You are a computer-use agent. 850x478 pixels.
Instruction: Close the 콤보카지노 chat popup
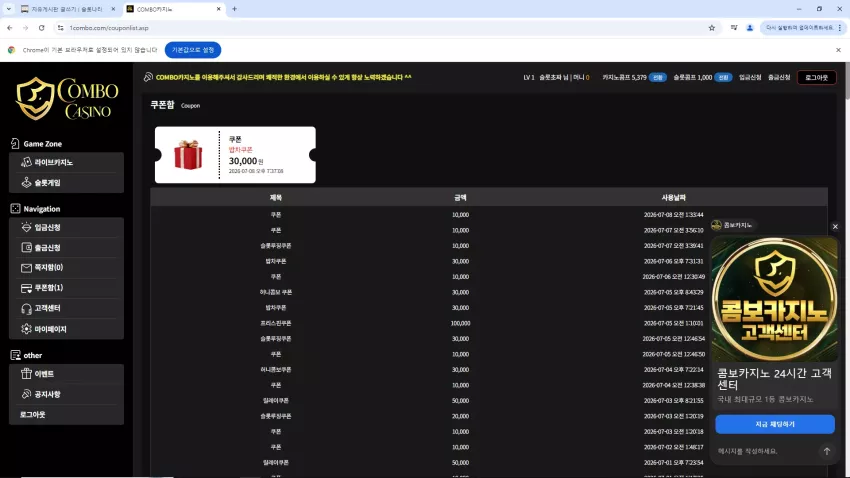[x=835, y=227]
